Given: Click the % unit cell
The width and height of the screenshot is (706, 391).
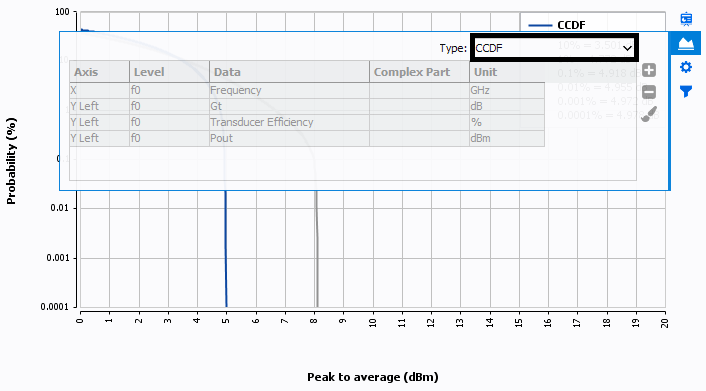Looking at the screenshot, I should click(x=507, y=122).
